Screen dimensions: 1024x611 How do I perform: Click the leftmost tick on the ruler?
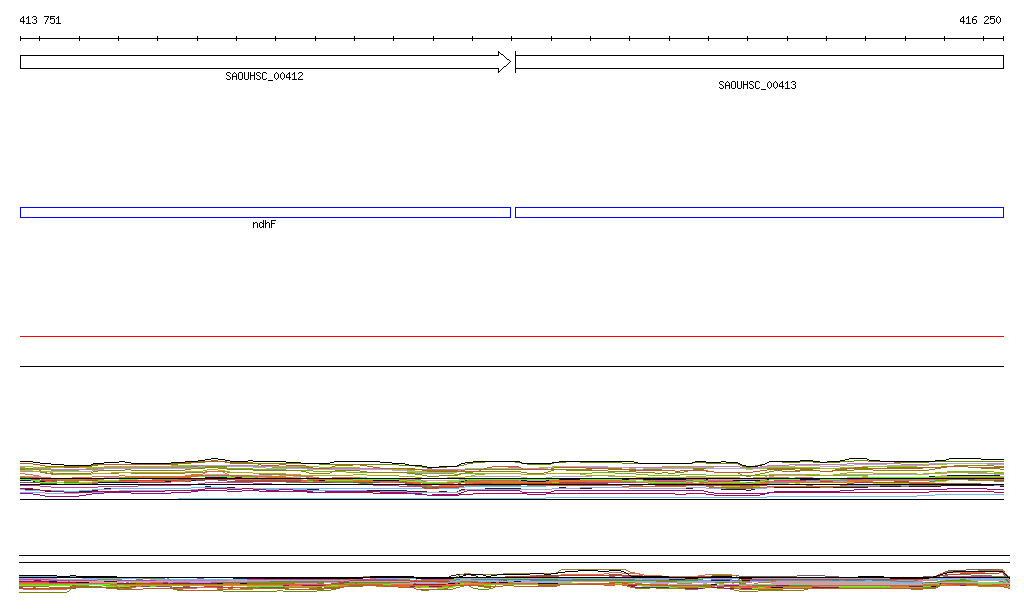21,39
